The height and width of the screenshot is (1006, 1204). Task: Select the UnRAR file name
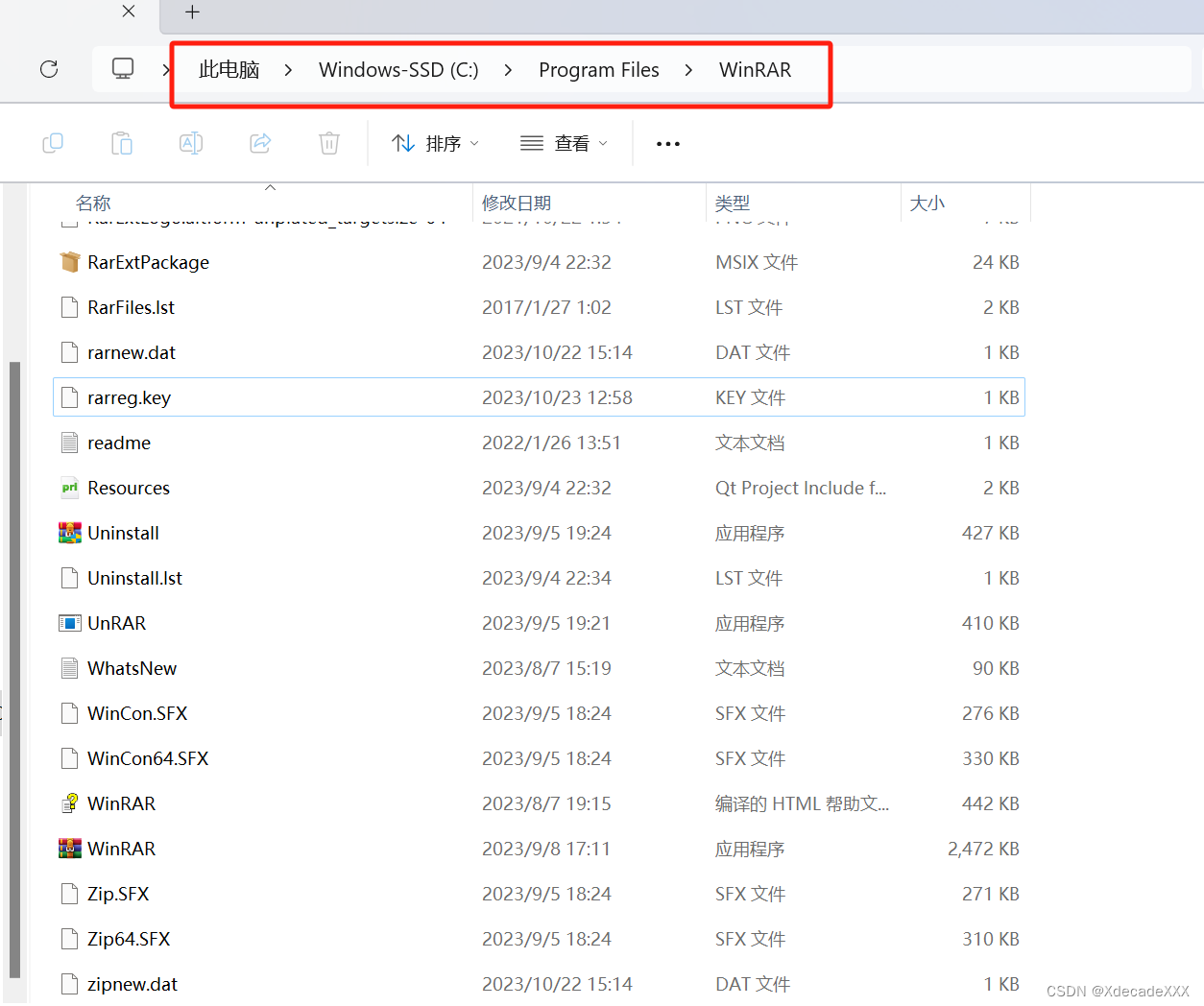116,623
